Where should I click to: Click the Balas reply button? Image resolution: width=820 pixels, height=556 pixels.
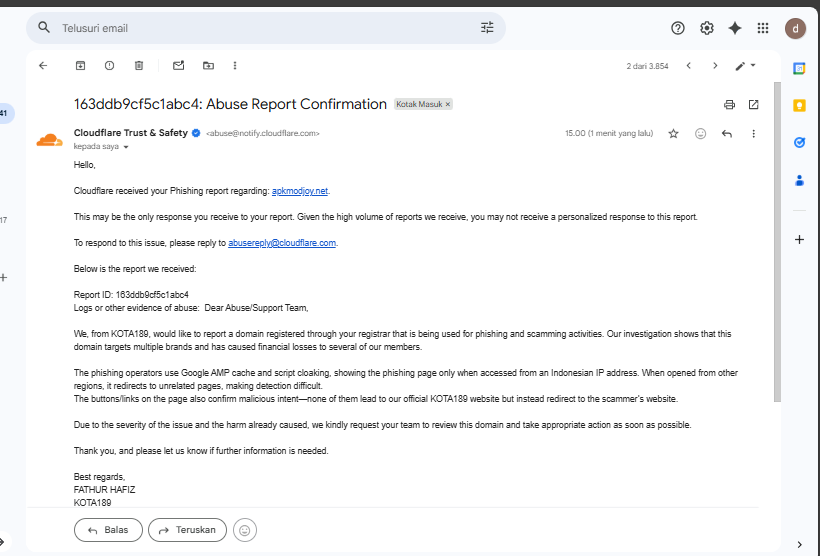pos(108,530)
